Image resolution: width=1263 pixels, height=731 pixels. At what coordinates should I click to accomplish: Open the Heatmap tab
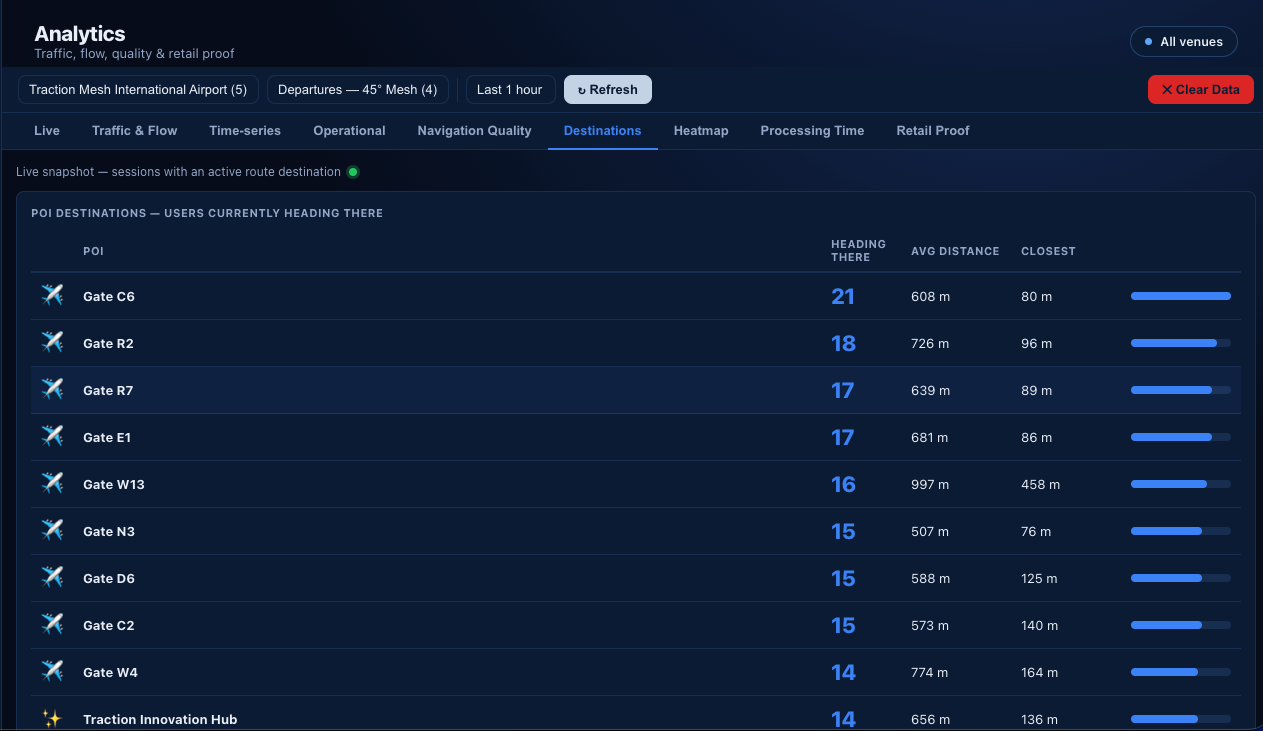(701, 131)
